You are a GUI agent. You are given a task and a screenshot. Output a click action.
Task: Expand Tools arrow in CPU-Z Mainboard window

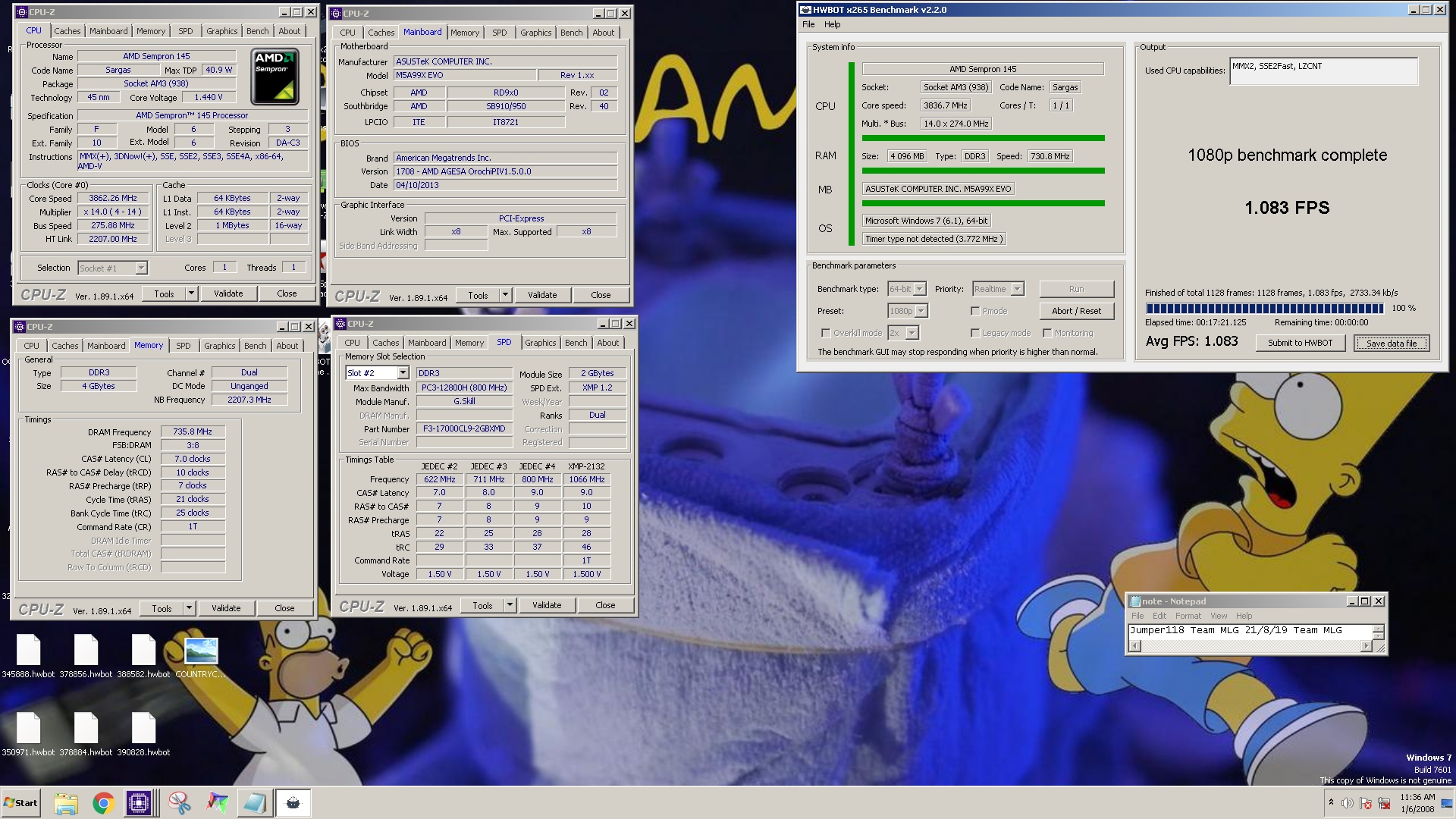(505, 295)
